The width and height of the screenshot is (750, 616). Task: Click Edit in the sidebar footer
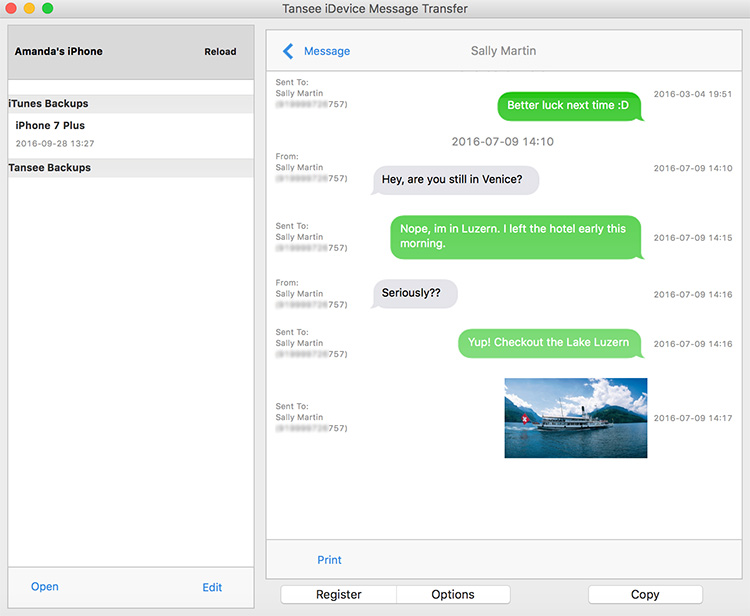pos(212,587)
